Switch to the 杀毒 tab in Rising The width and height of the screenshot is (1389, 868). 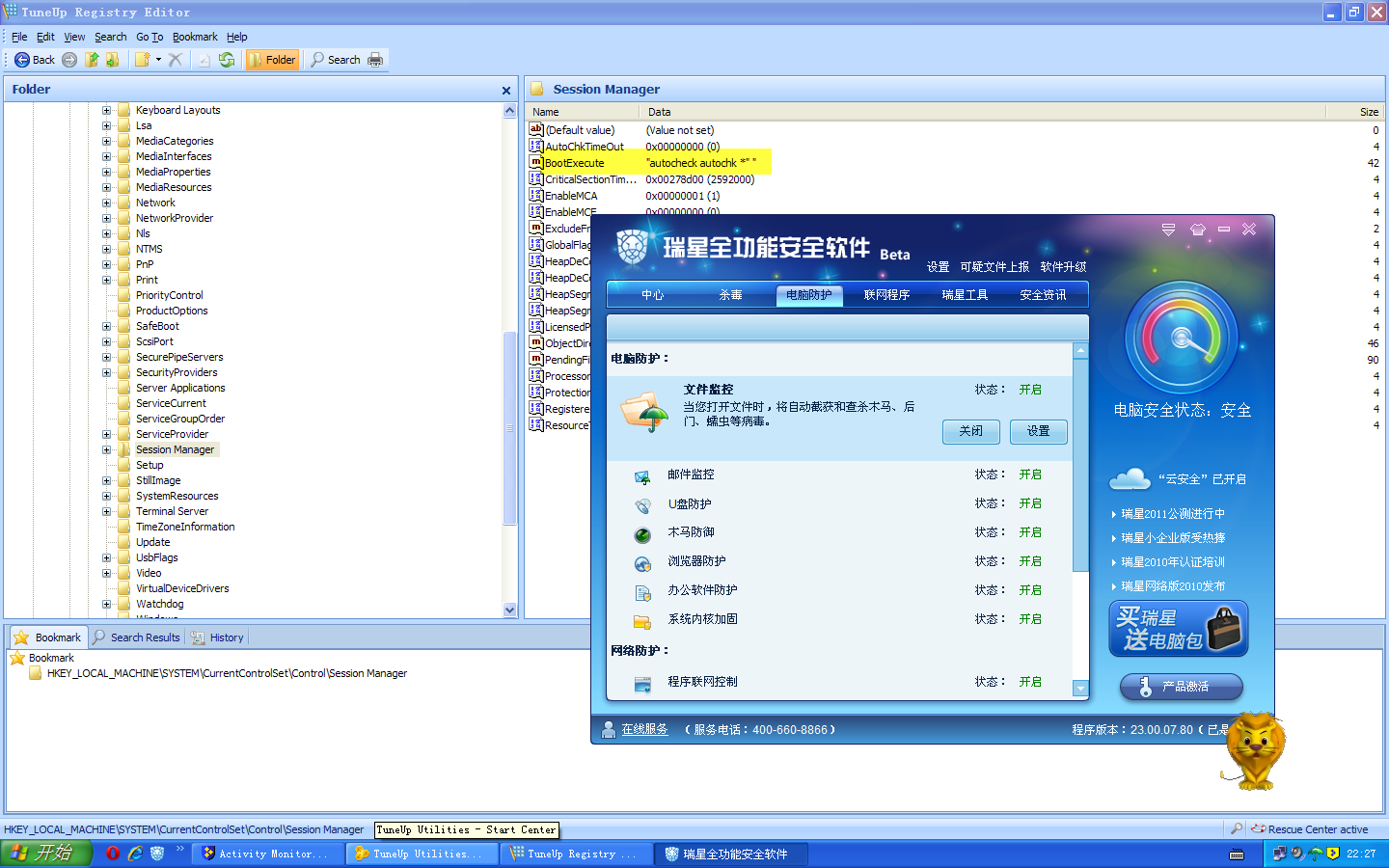[x=730, y=295]
